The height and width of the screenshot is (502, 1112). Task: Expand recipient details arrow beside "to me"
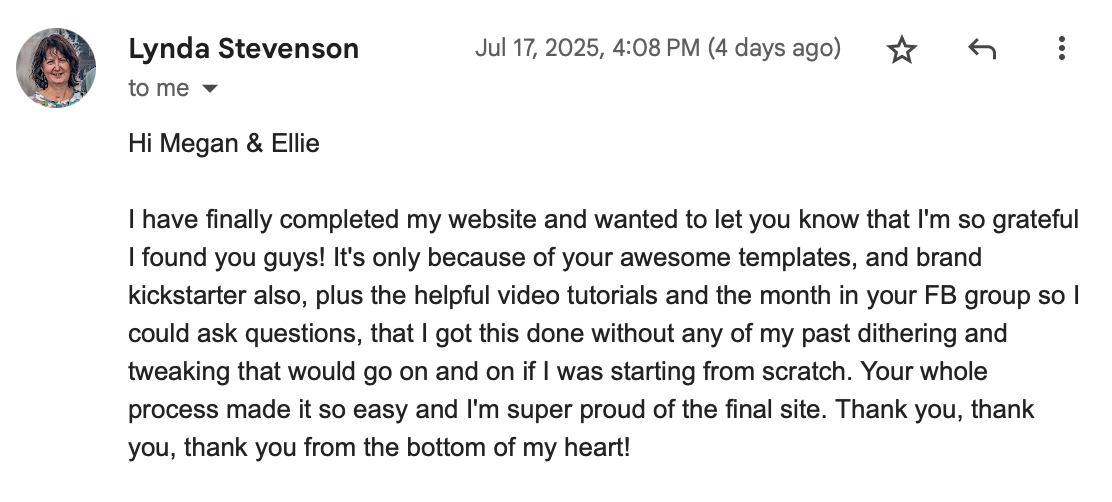pos(210,89)
